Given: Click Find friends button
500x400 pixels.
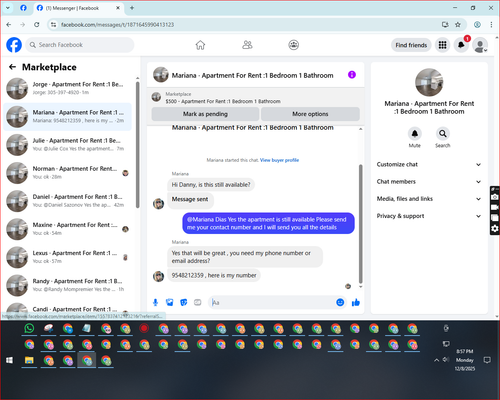Looking at the screenshot, I should (x=411, y=45).
